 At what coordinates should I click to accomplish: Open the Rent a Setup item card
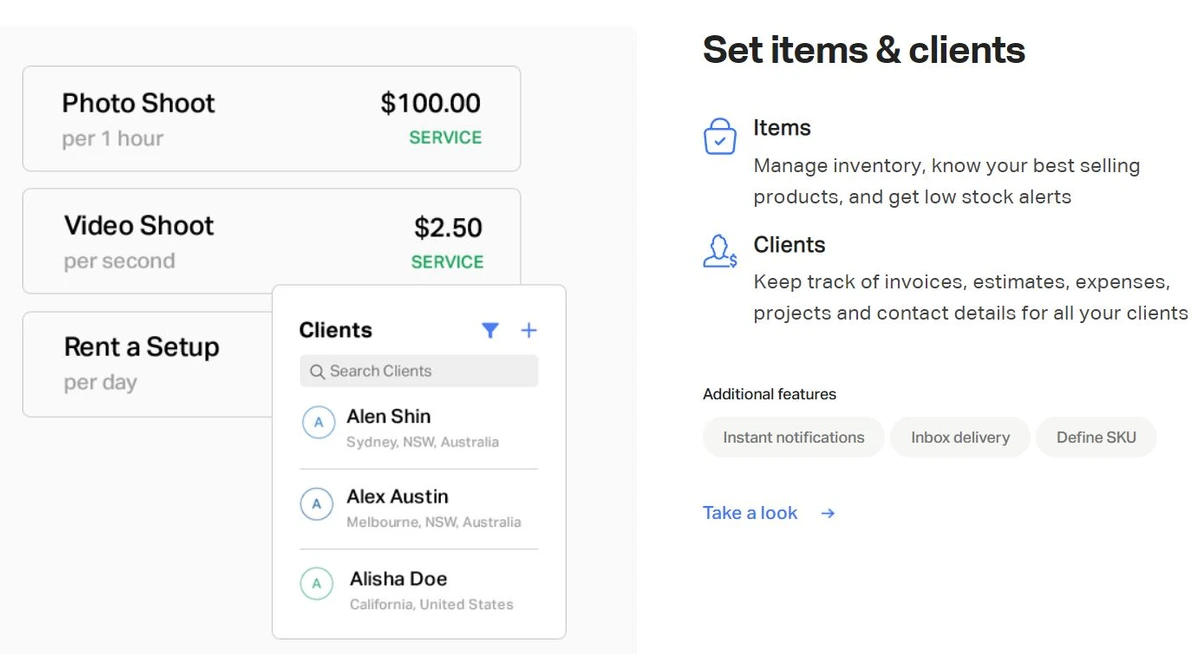click(x=148, y=364)
